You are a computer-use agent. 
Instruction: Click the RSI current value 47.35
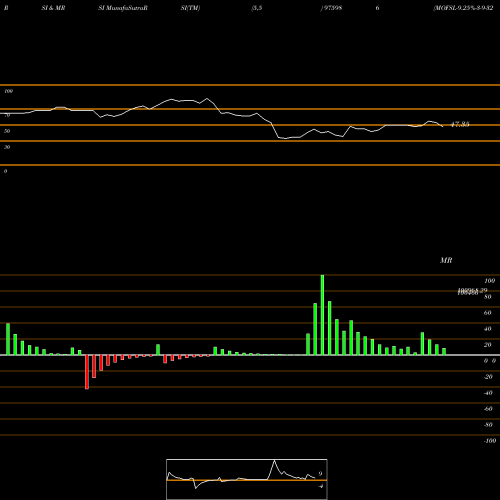[460, 124]
